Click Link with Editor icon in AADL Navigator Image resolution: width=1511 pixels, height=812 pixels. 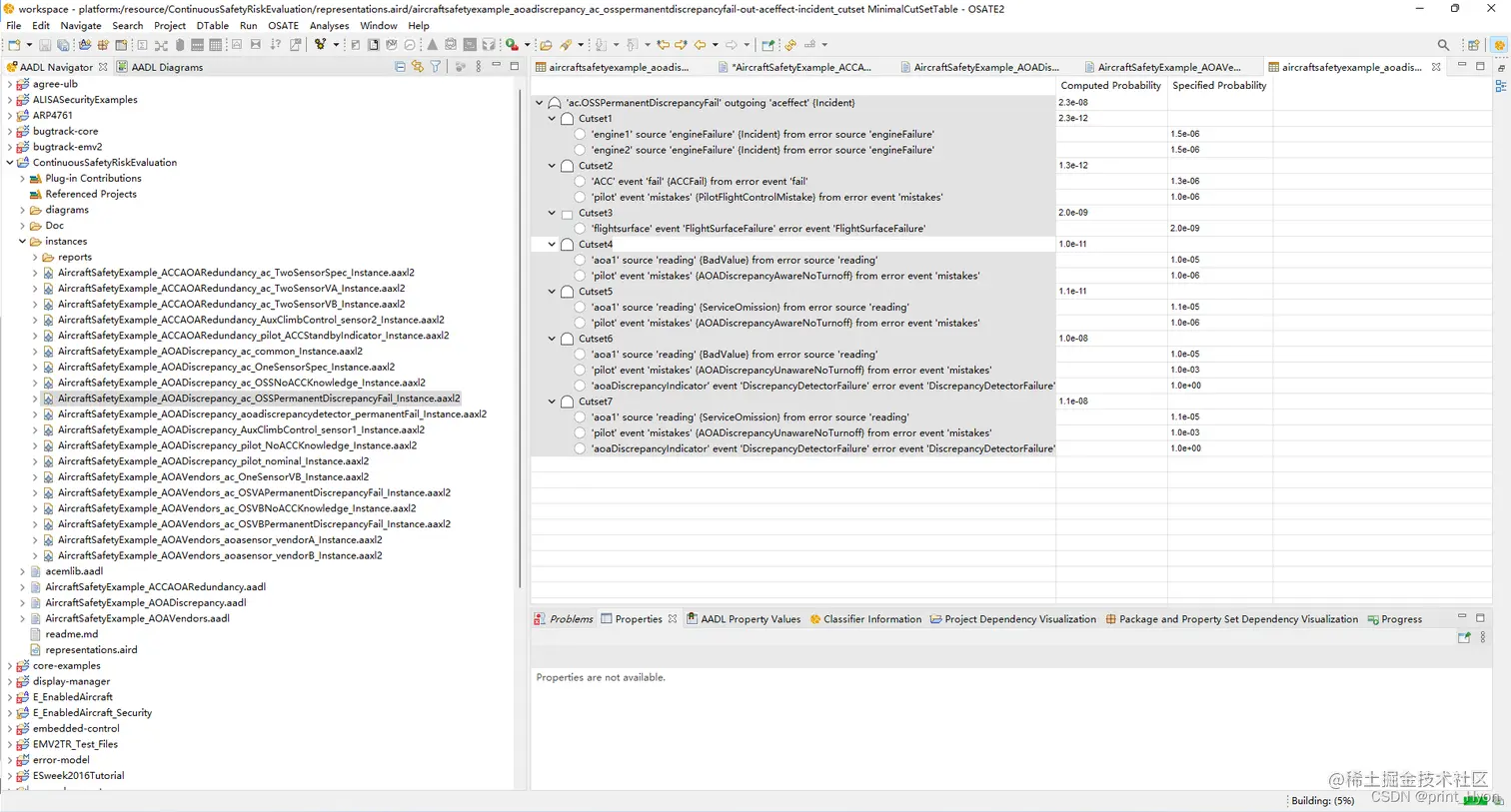click(418, 67)
